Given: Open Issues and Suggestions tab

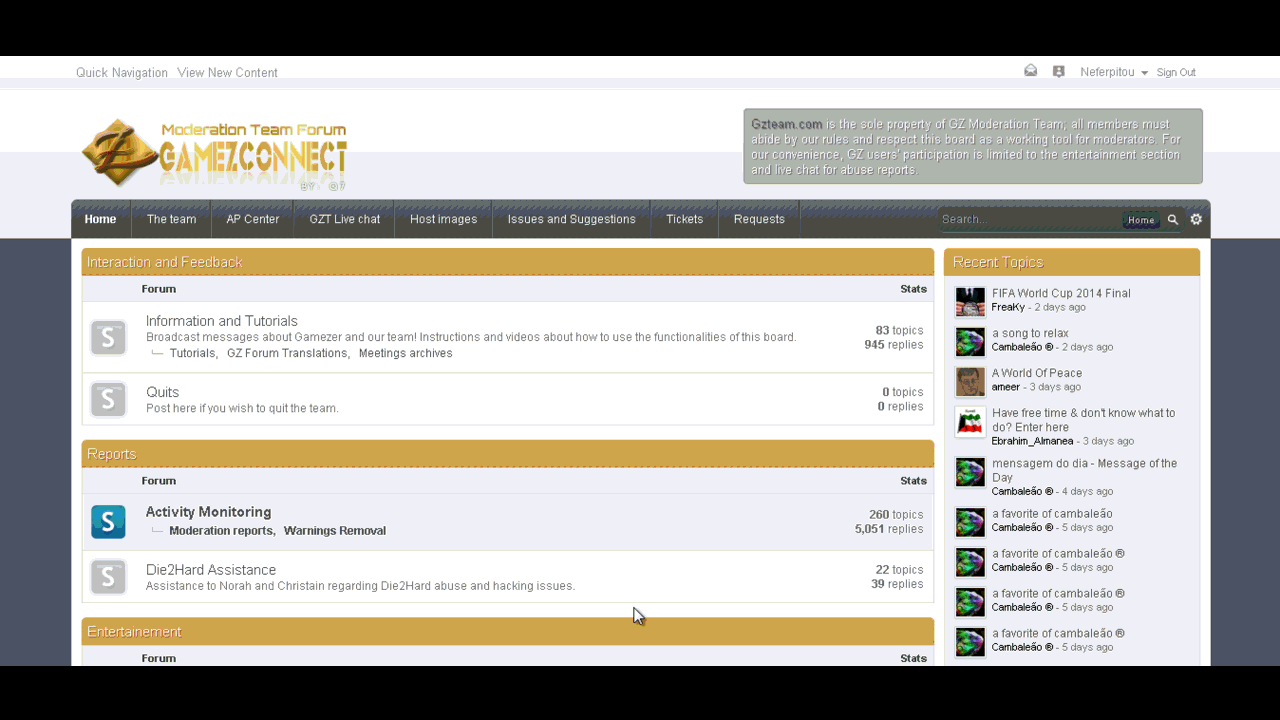Looking at the screenshot, I should (572, 219).
